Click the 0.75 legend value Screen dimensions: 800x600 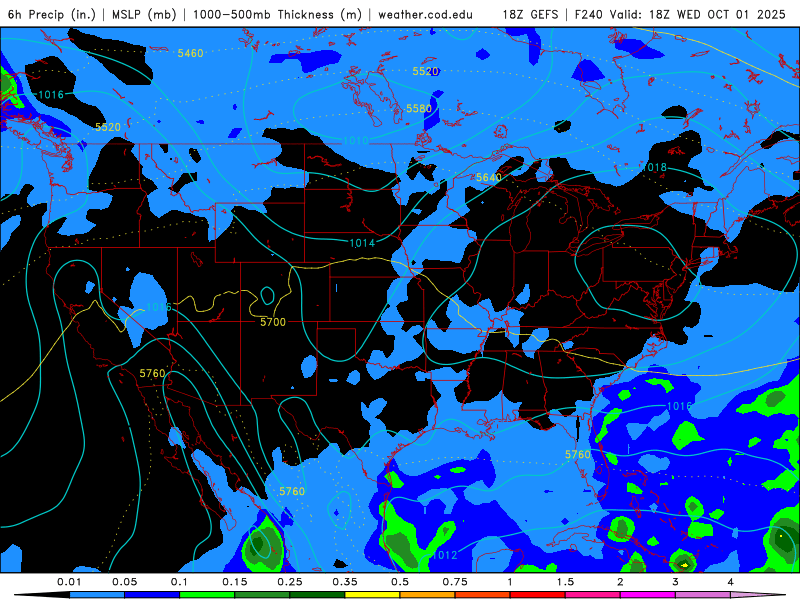coord(455,582)
